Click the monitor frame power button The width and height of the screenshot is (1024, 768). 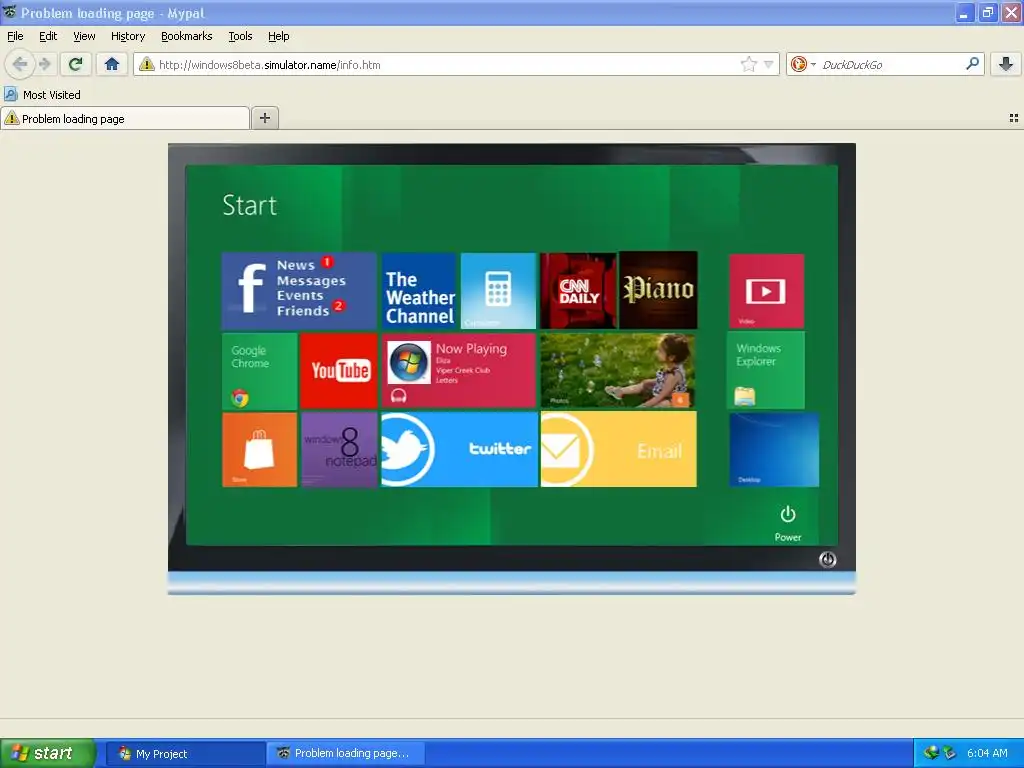tap(827, 560)
